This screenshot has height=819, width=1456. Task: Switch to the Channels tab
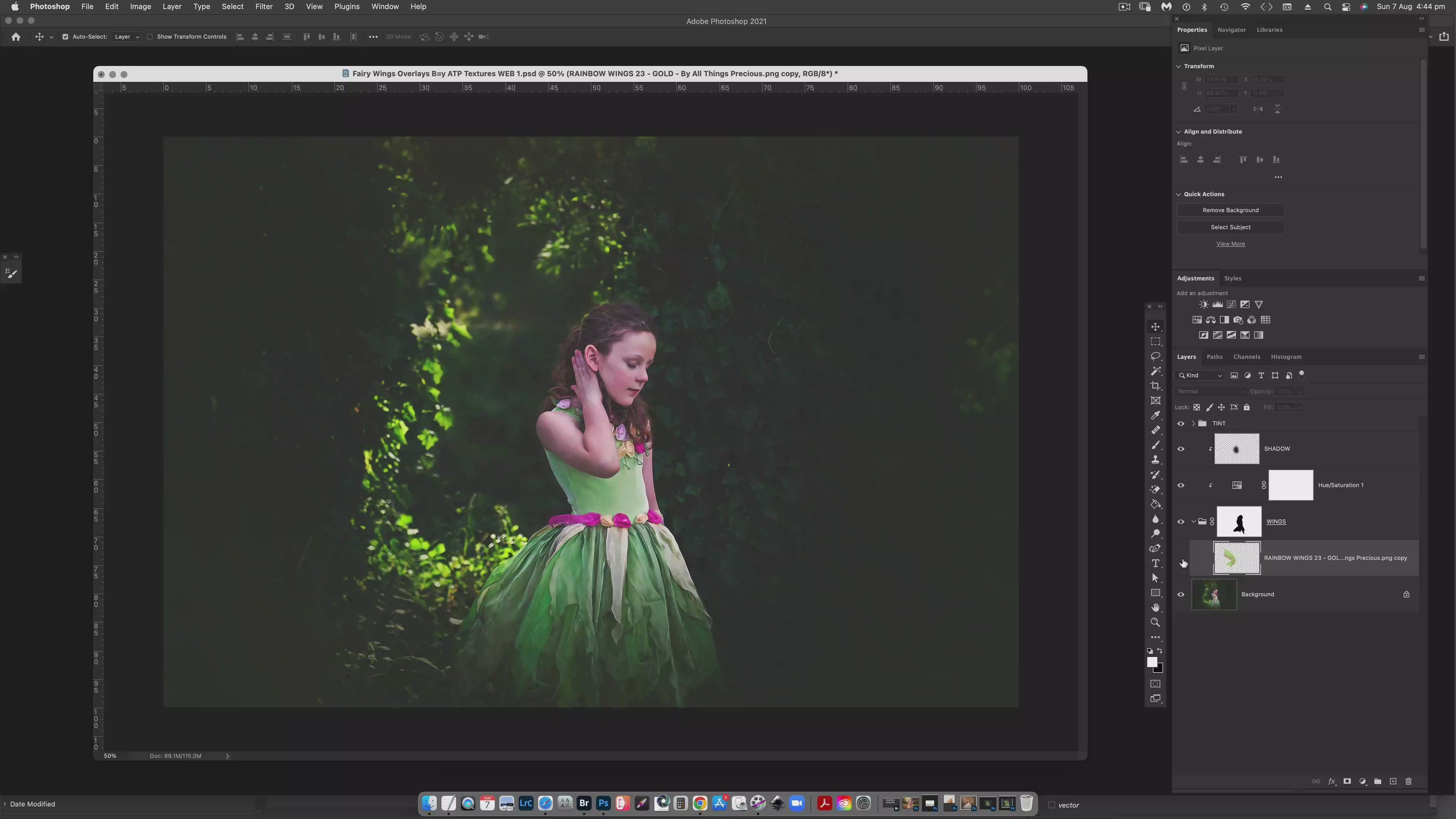[x=1246, y=357]
